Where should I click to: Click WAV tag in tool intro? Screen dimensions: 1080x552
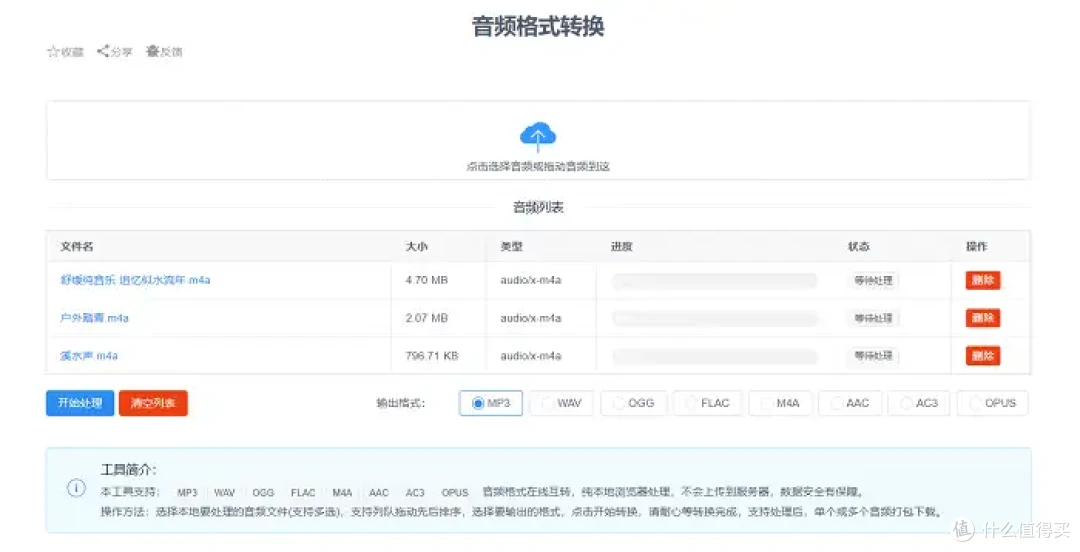point(225,493)
